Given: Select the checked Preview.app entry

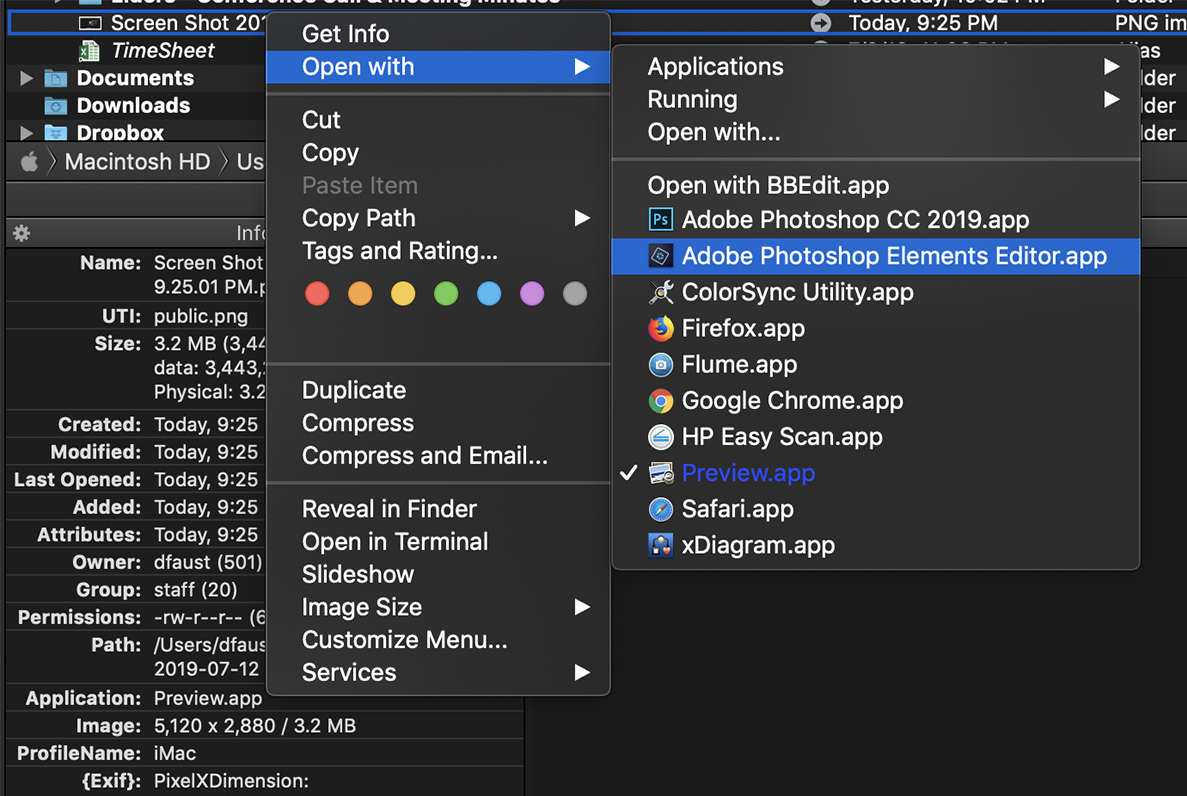Looking at the screenshot, I should (x=748, y=473).
